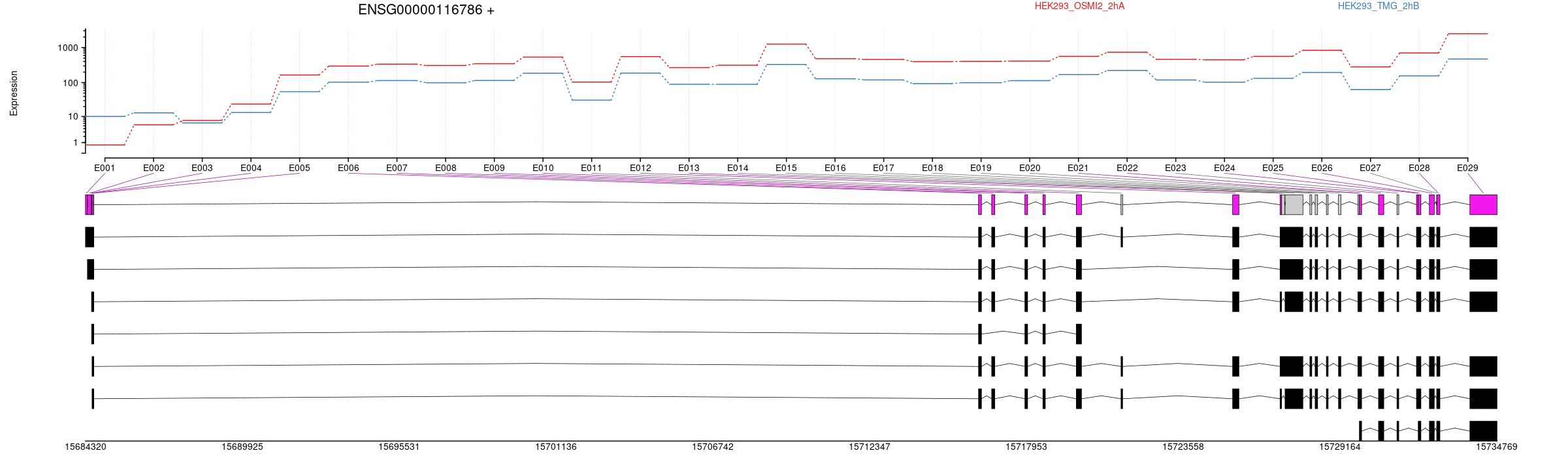Click exon label E026
1568x457 pixels.
coord(1322,168)
